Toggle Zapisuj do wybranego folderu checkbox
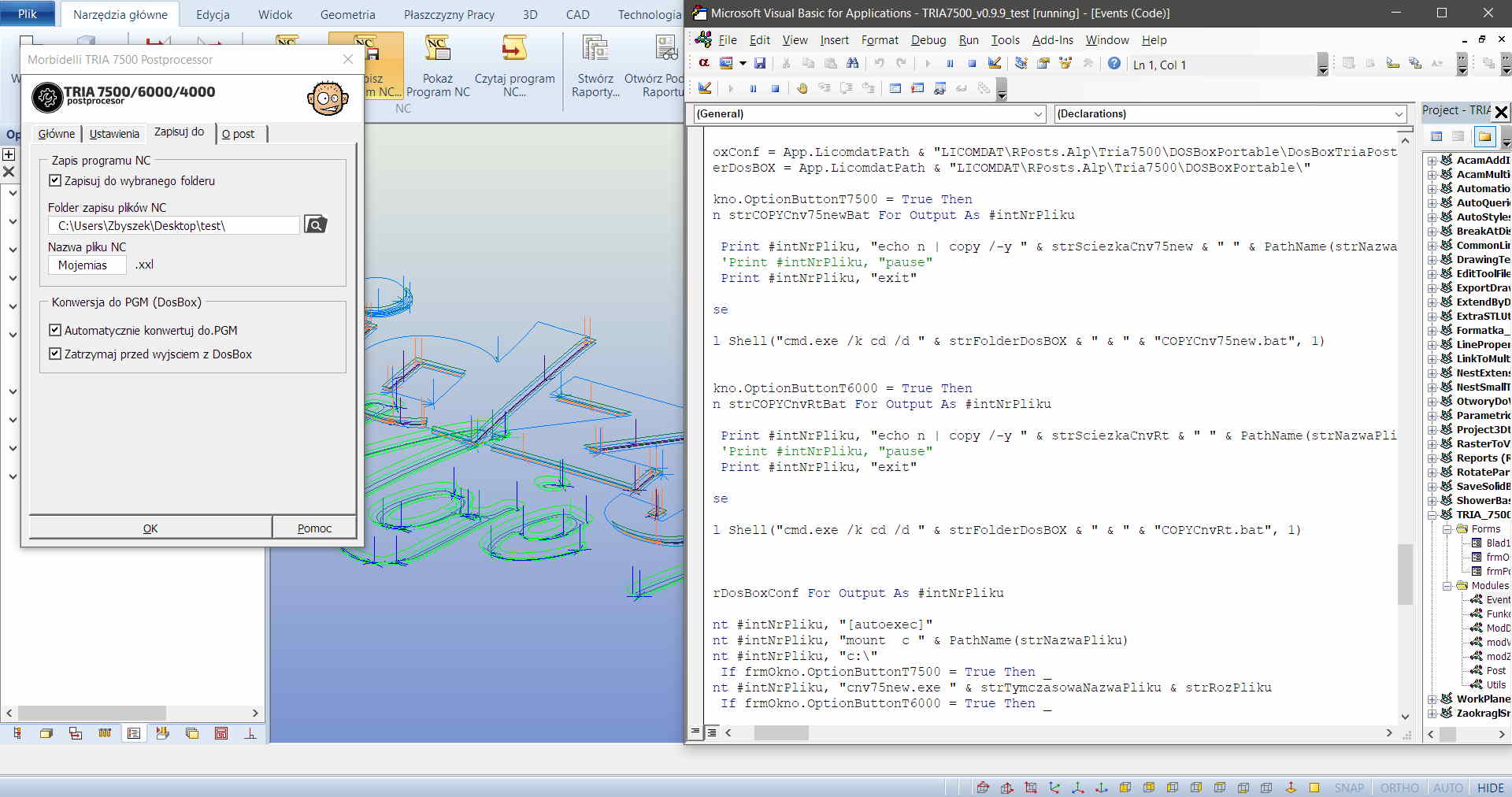The height and width of the screenshot is (797, 1512). click(55, 180)
